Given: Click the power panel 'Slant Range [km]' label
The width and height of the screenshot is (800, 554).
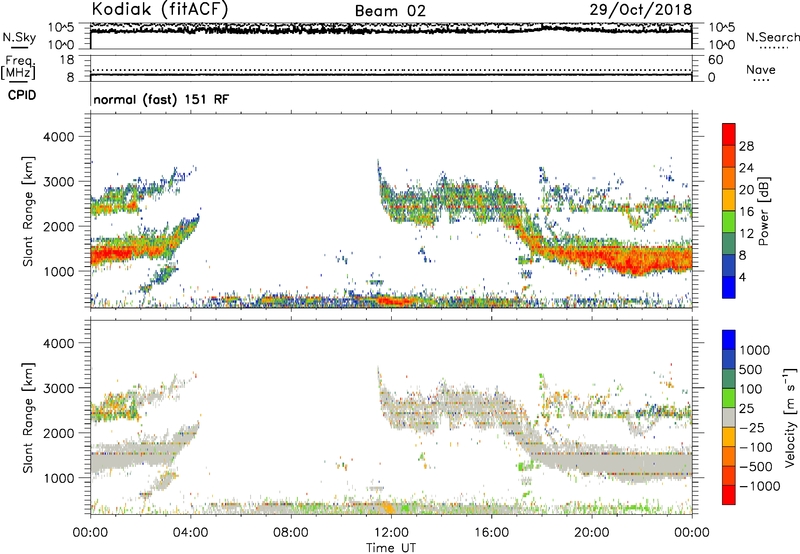Looking at the screenshot, I should (28, 211).
